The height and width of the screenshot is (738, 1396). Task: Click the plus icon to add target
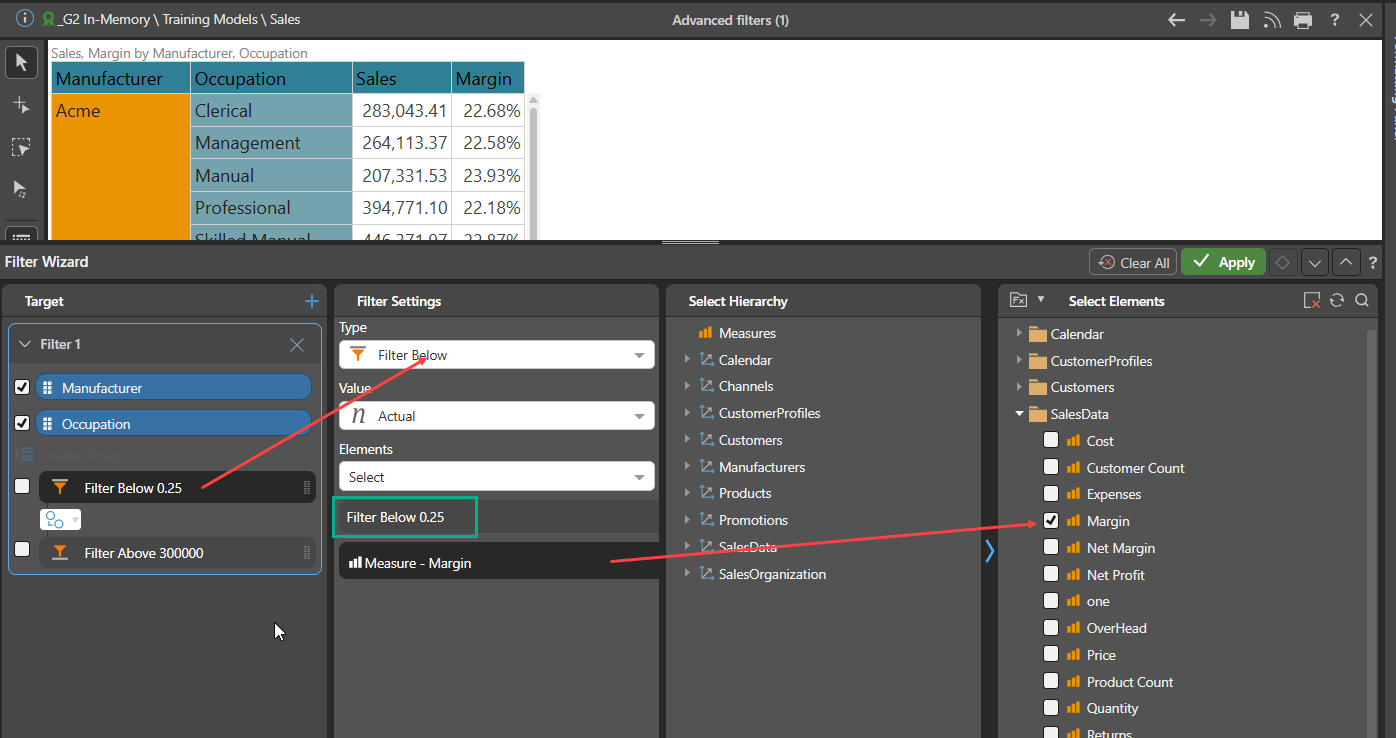coord(311,301)
